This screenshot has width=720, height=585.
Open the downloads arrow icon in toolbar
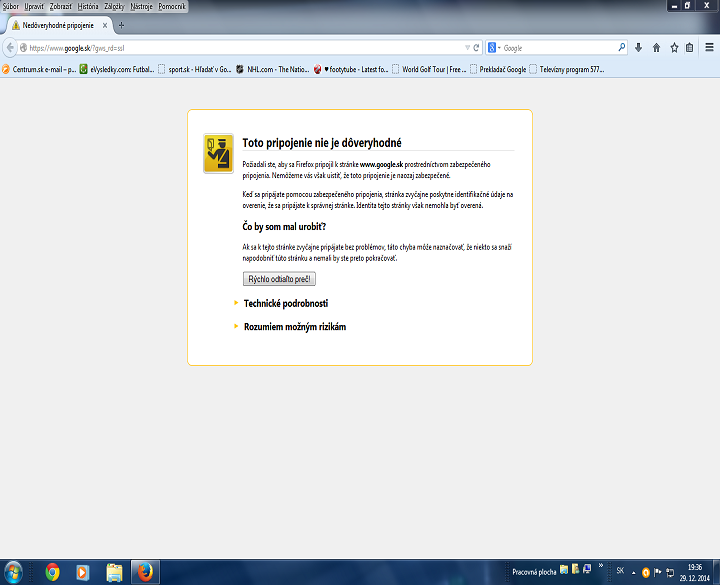[639, 47]
